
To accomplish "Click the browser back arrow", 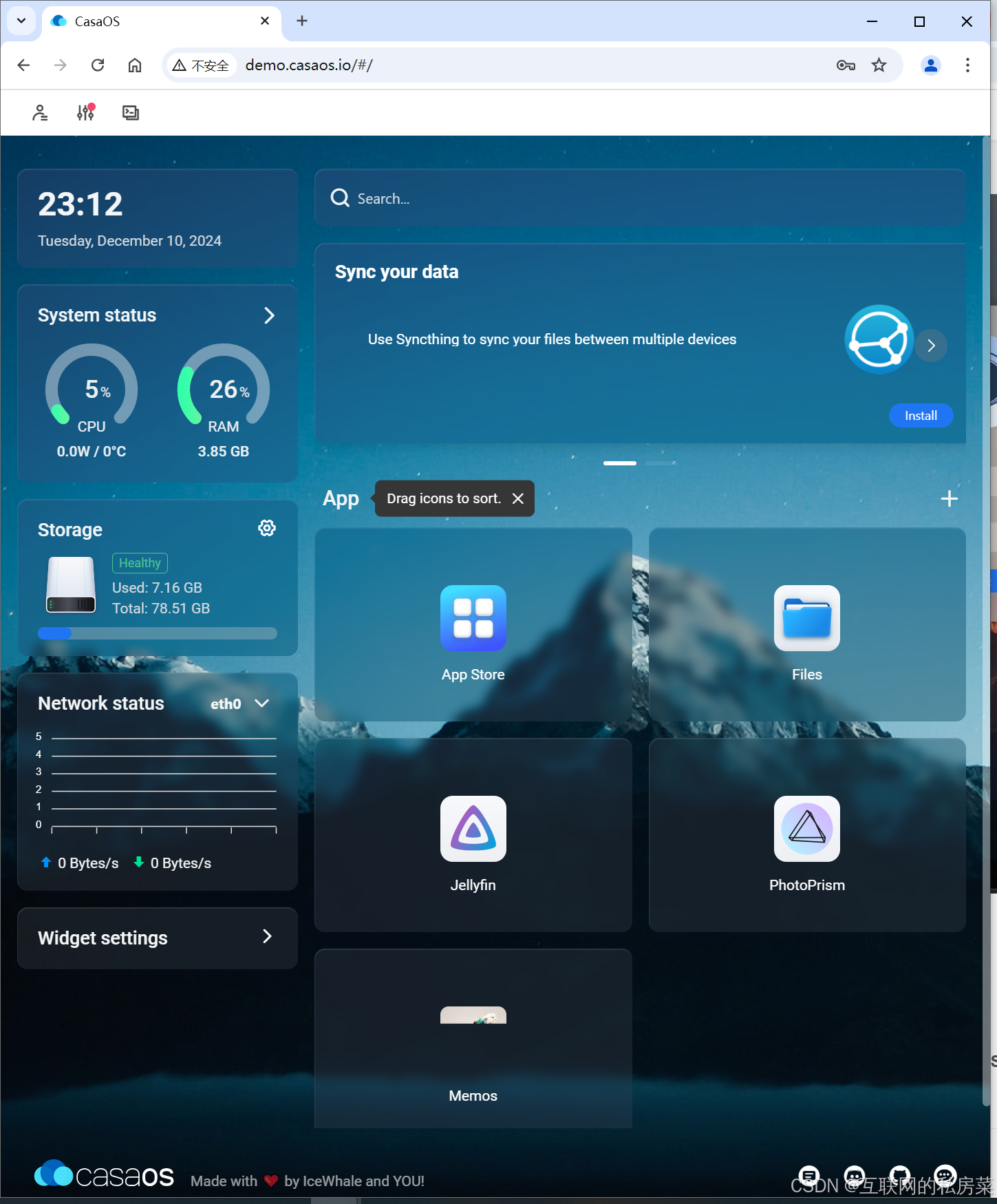I will (23, 65).
